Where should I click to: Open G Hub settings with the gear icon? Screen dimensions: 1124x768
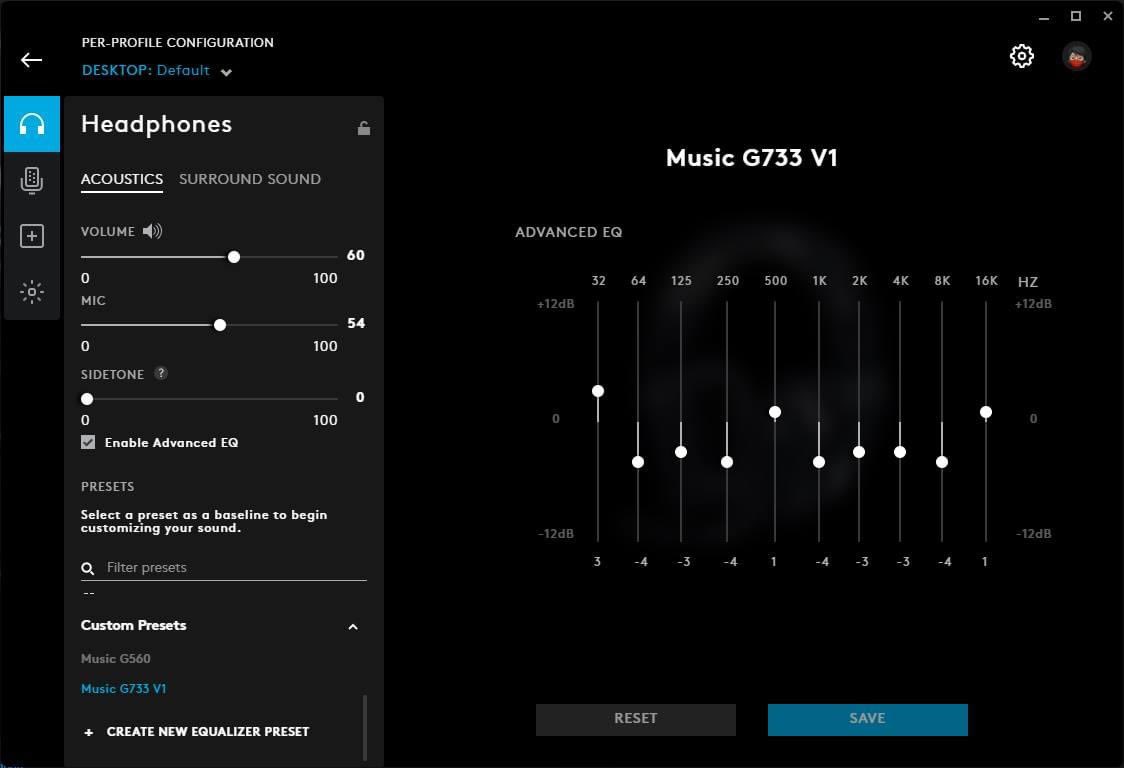(1021, 55)
